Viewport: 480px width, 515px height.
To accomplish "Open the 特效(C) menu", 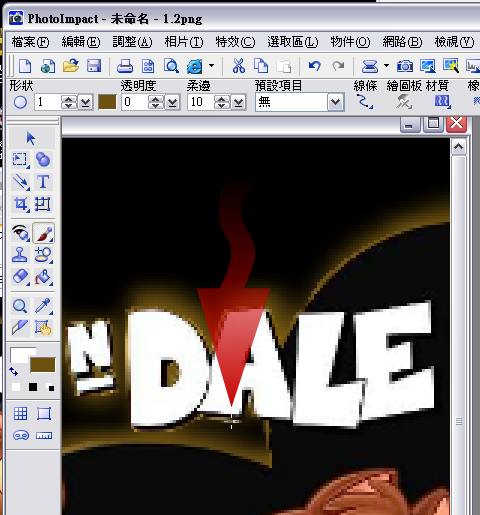I will click(x=235, y=42).
